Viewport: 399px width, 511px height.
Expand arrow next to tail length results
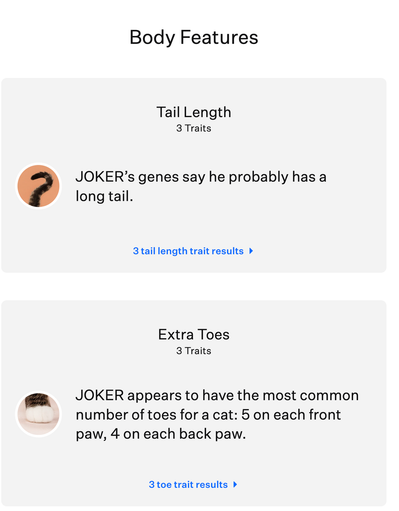click(251, 251)
